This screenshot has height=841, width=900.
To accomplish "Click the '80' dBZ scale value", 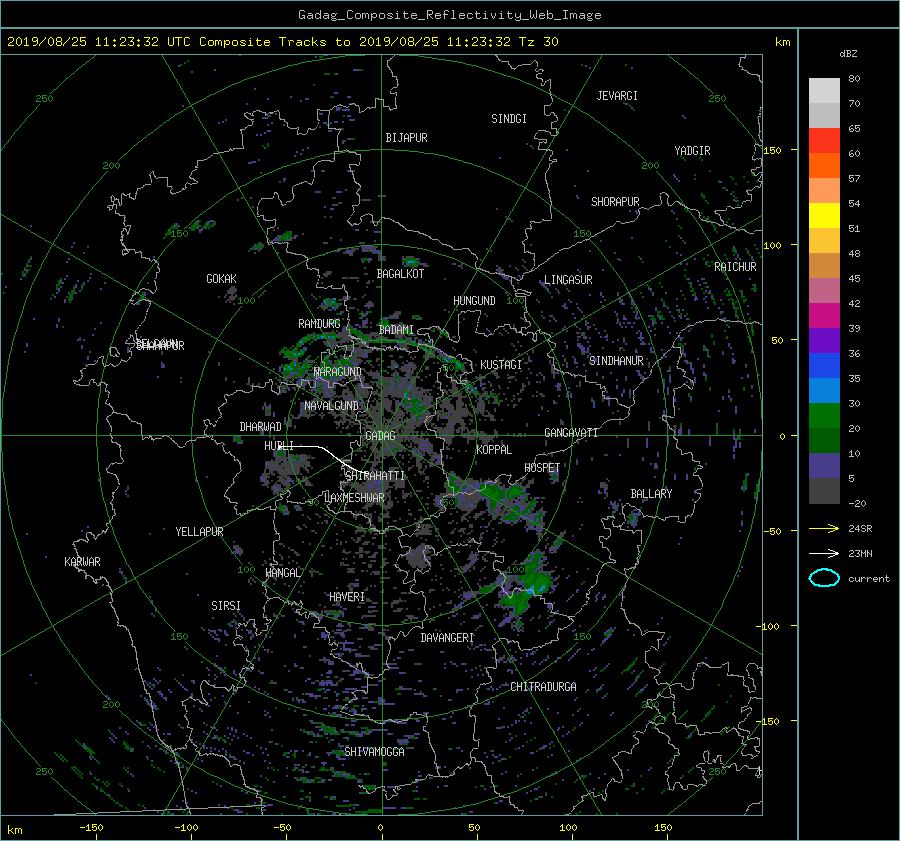I will (x=854, y=79).
